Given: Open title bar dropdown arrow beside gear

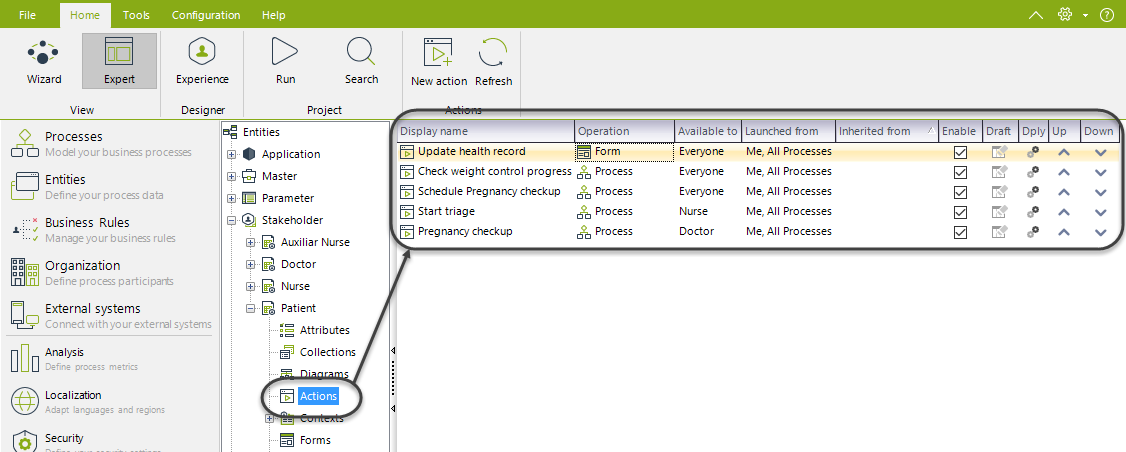Looking at the screenshot, I should tap(1085, 15).
